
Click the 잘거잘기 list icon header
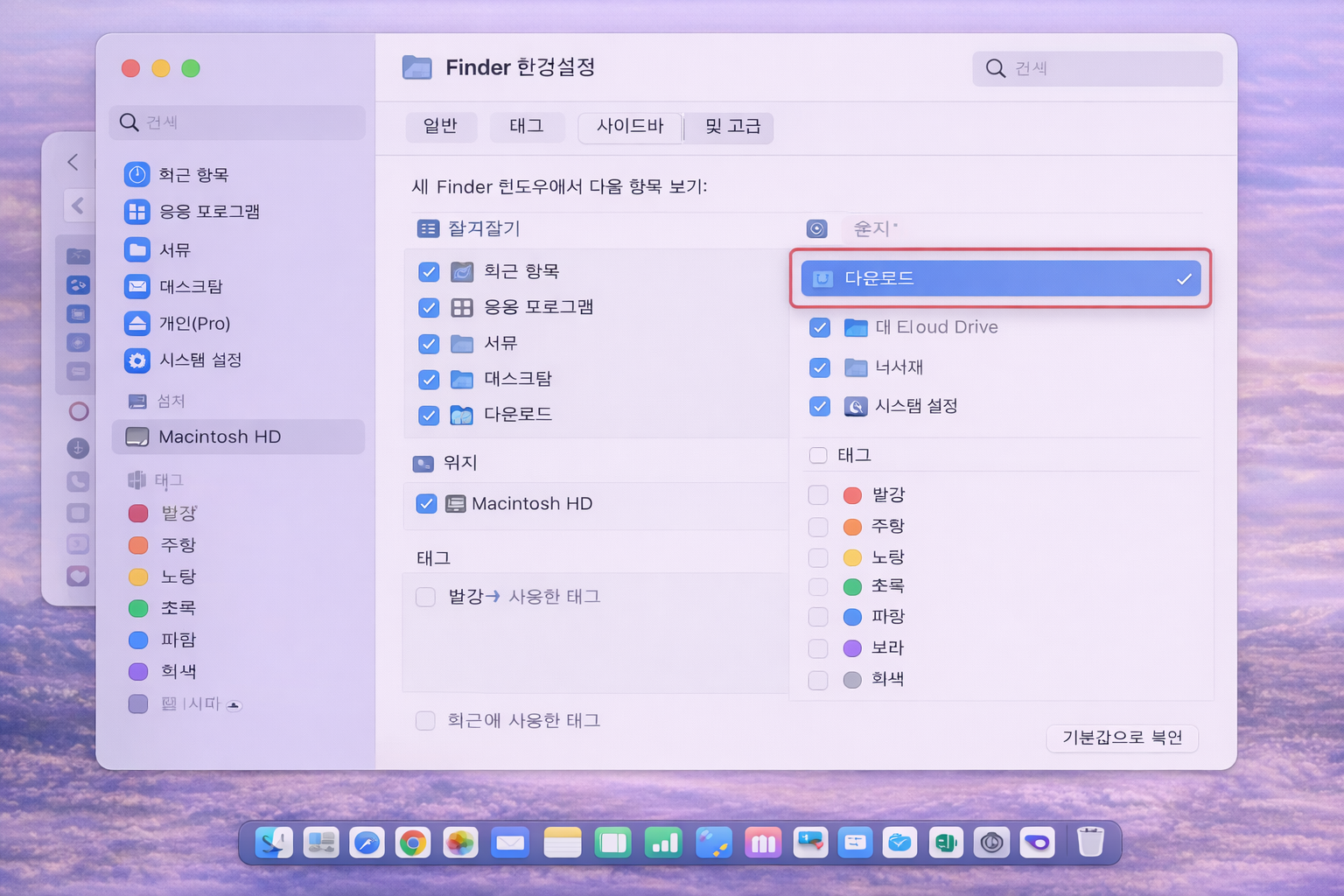coord(428,229)
